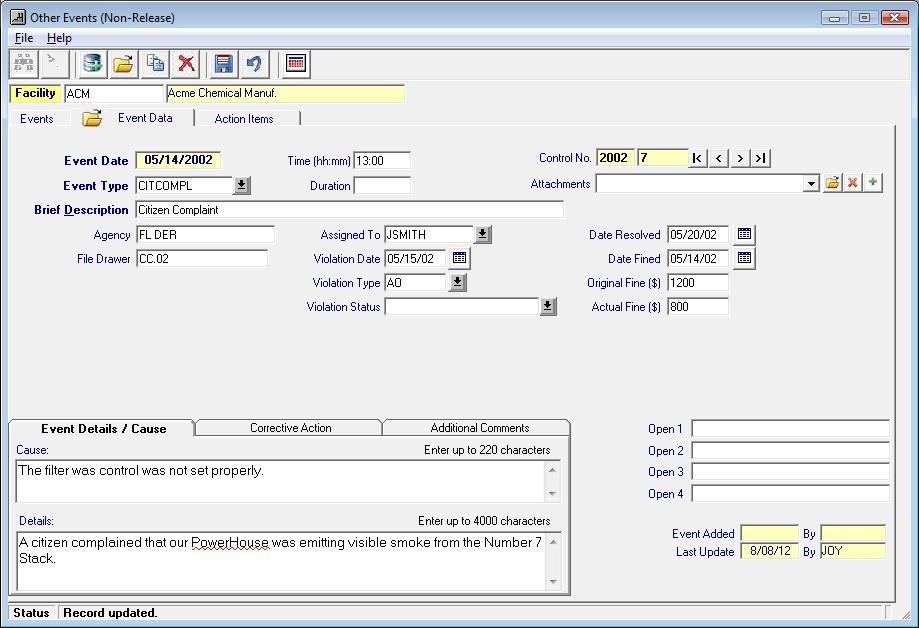Click the undo arrow toolbar icon
919x628 pixels.
click(254, 63)
